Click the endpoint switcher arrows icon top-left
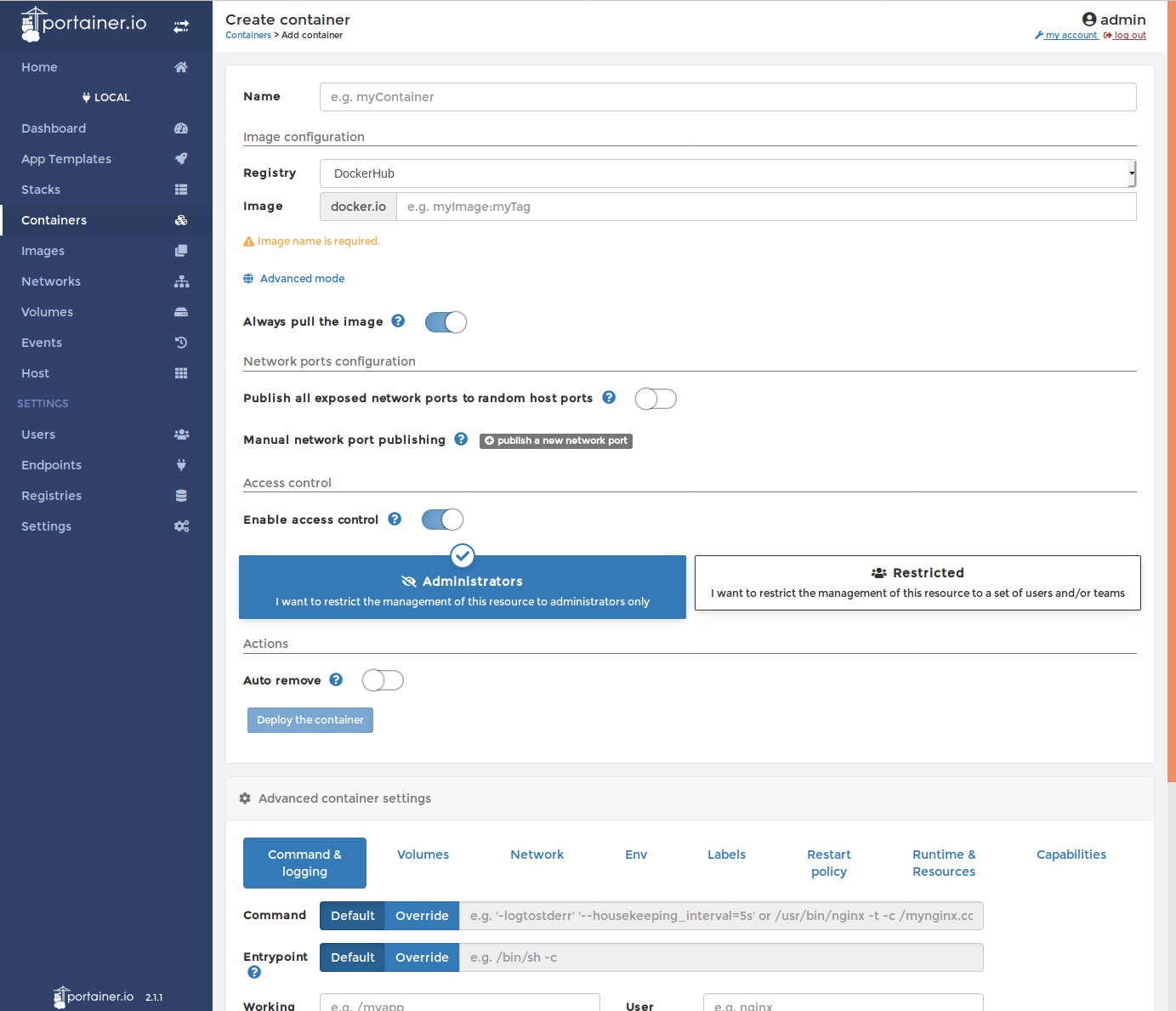 coord(181,26)
